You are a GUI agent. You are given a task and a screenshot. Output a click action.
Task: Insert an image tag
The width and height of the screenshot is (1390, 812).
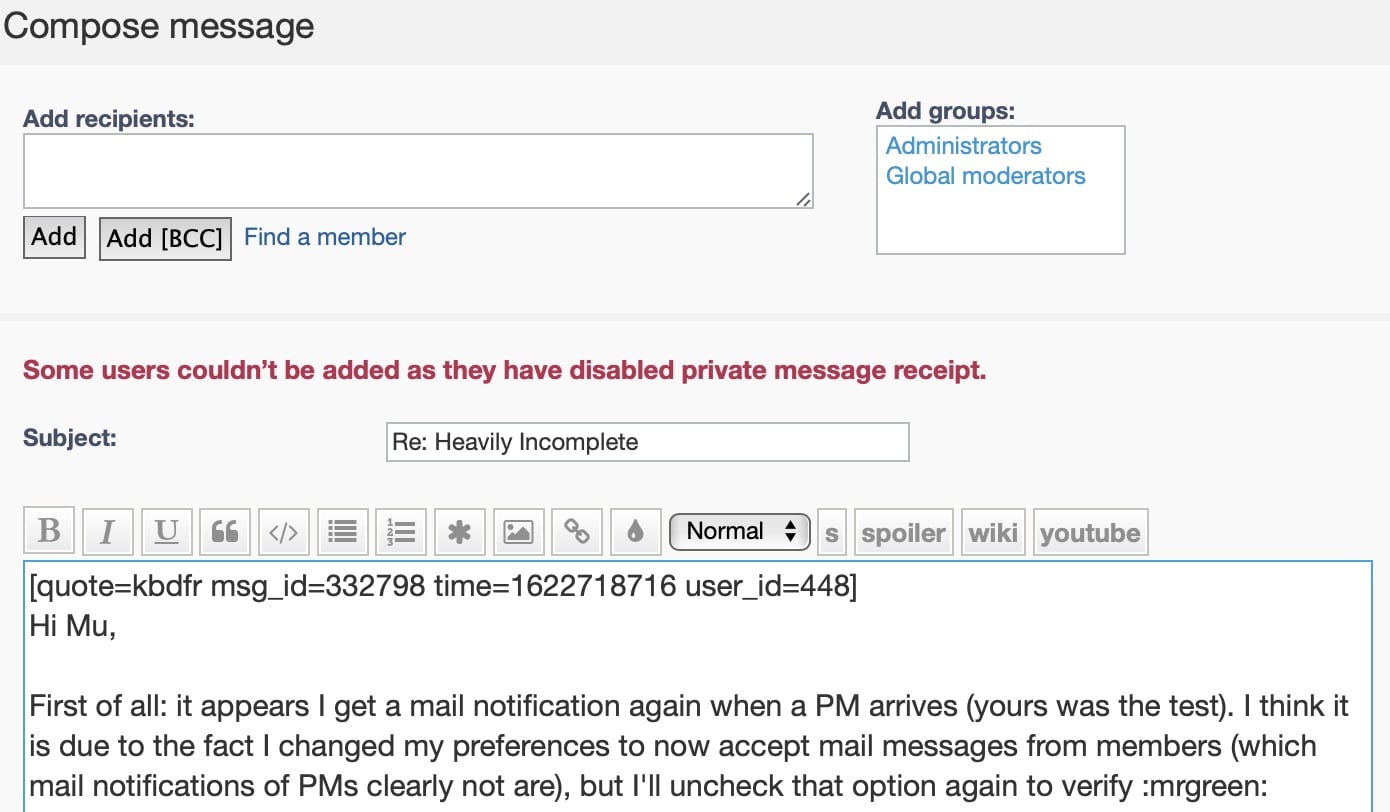tap(518, 531)
